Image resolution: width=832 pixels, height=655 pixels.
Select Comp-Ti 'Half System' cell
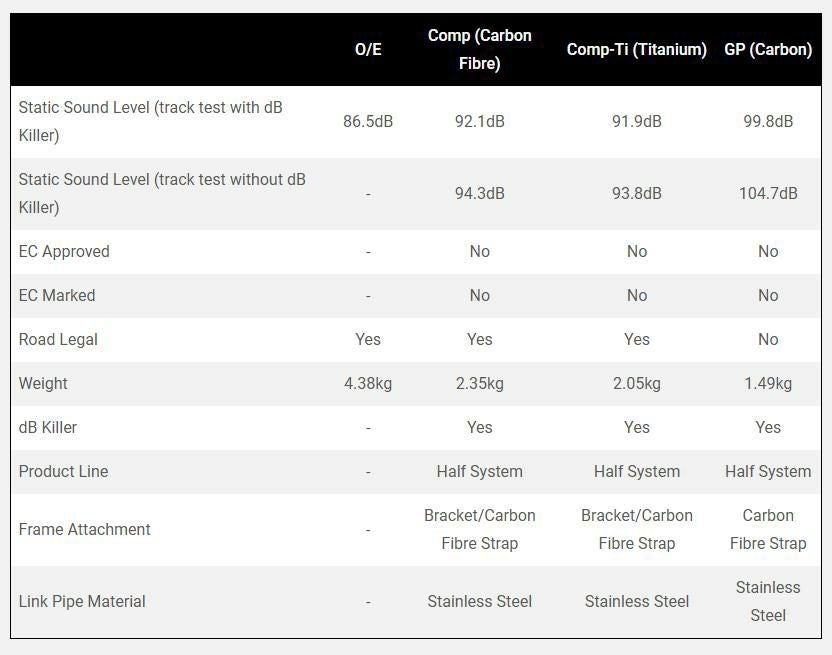click(636, 471)
